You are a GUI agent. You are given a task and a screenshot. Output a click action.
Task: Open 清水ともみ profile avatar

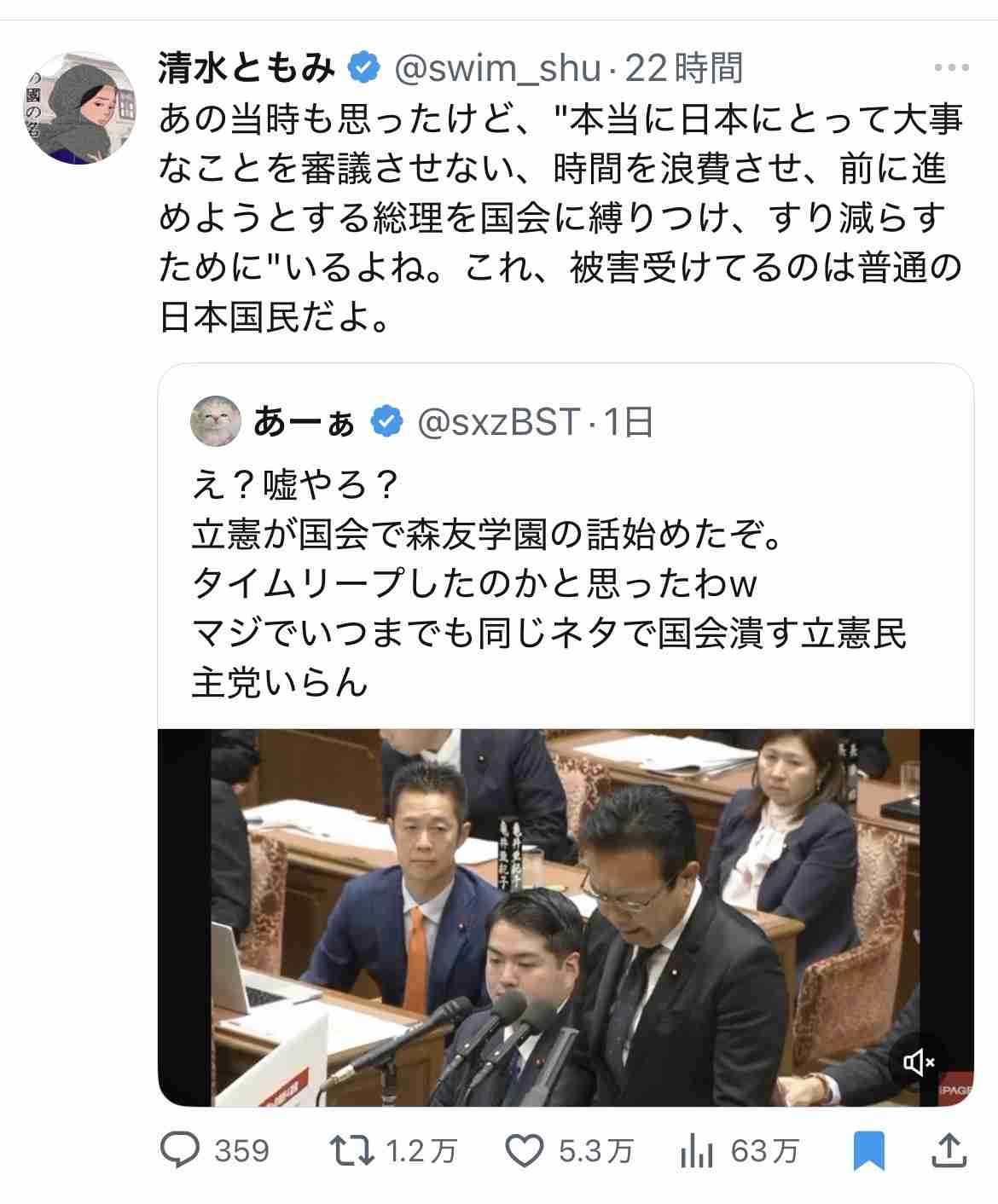pos(81,107)
